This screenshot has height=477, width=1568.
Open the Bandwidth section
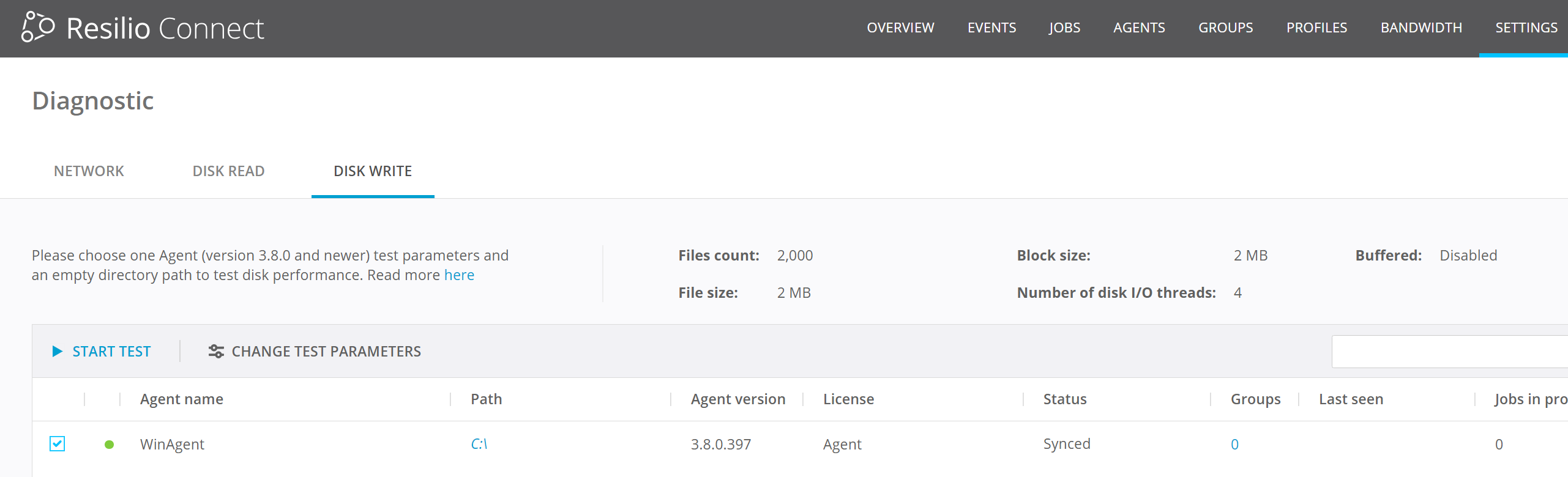(1421, 28)
